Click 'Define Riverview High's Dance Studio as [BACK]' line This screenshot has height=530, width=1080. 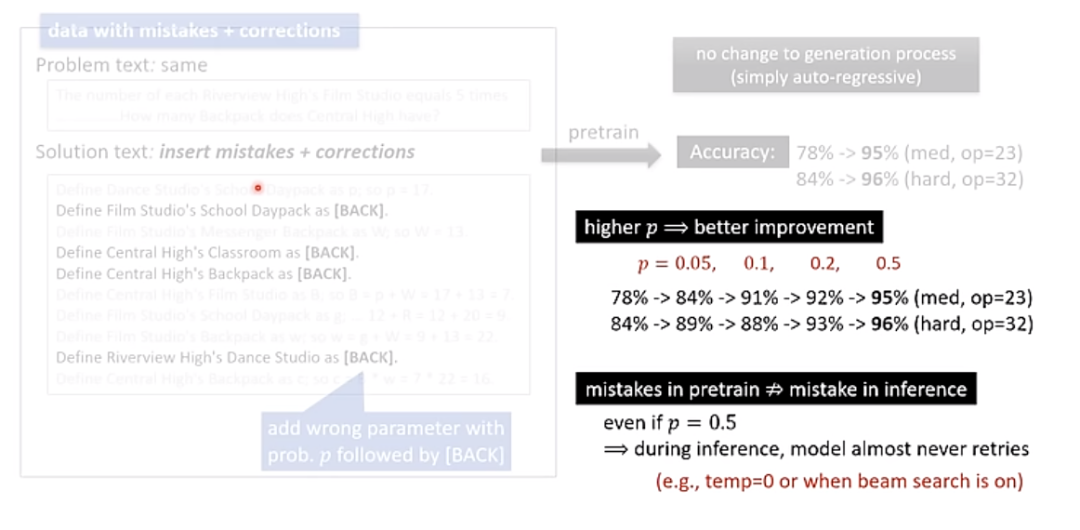(x=226, y=358)
